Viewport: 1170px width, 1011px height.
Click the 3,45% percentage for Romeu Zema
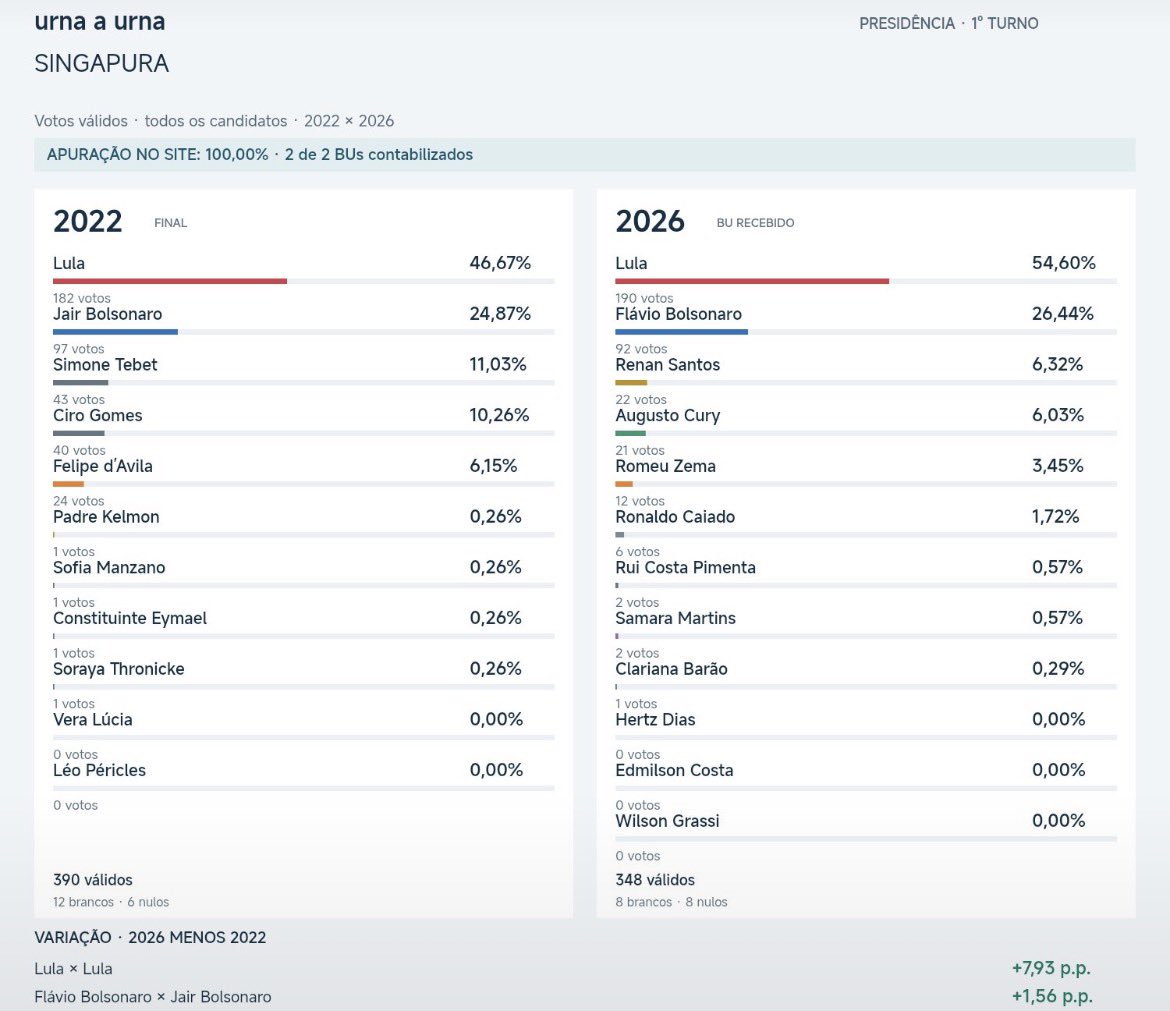pyautogui.click(x=1057, y=466)
